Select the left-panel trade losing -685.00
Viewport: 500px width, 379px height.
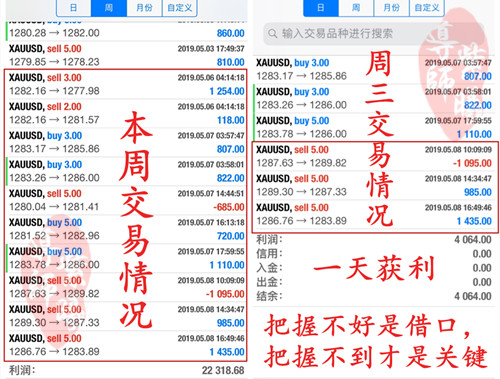(126, 200)
